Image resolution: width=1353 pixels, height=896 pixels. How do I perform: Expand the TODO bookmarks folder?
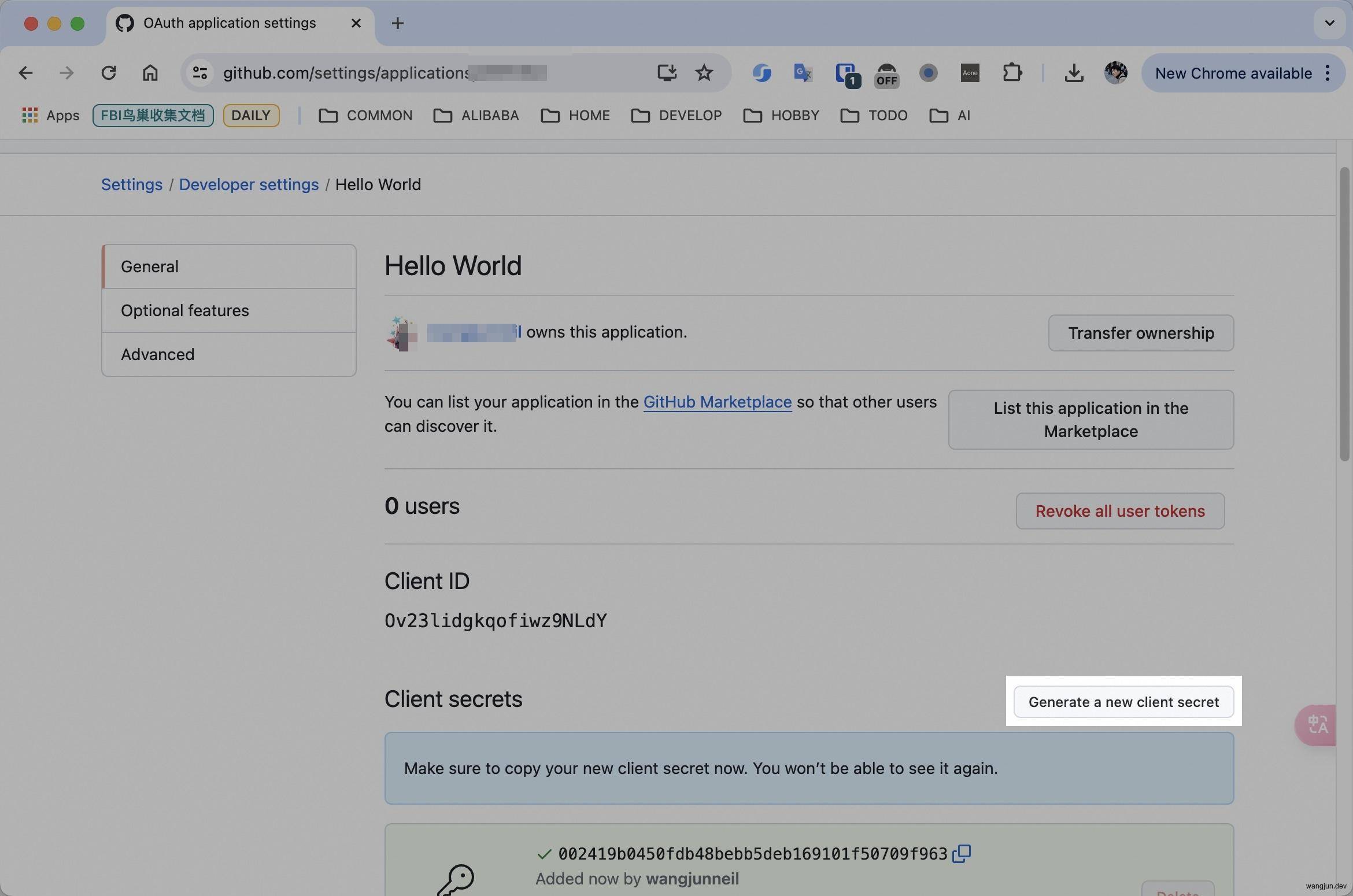[x=874, y=116]
